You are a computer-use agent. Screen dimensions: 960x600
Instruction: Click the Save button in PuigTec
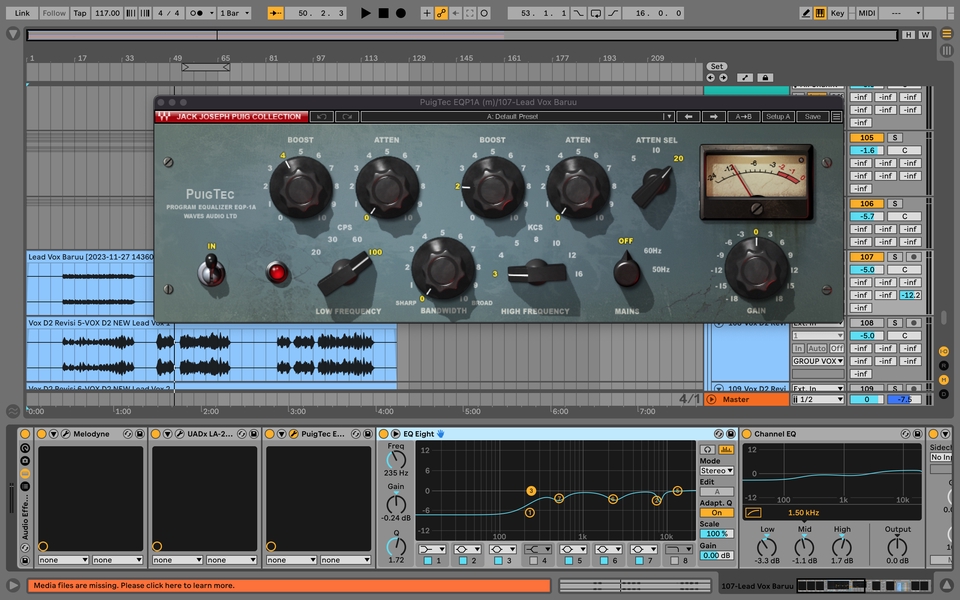(x=812, y=117)
